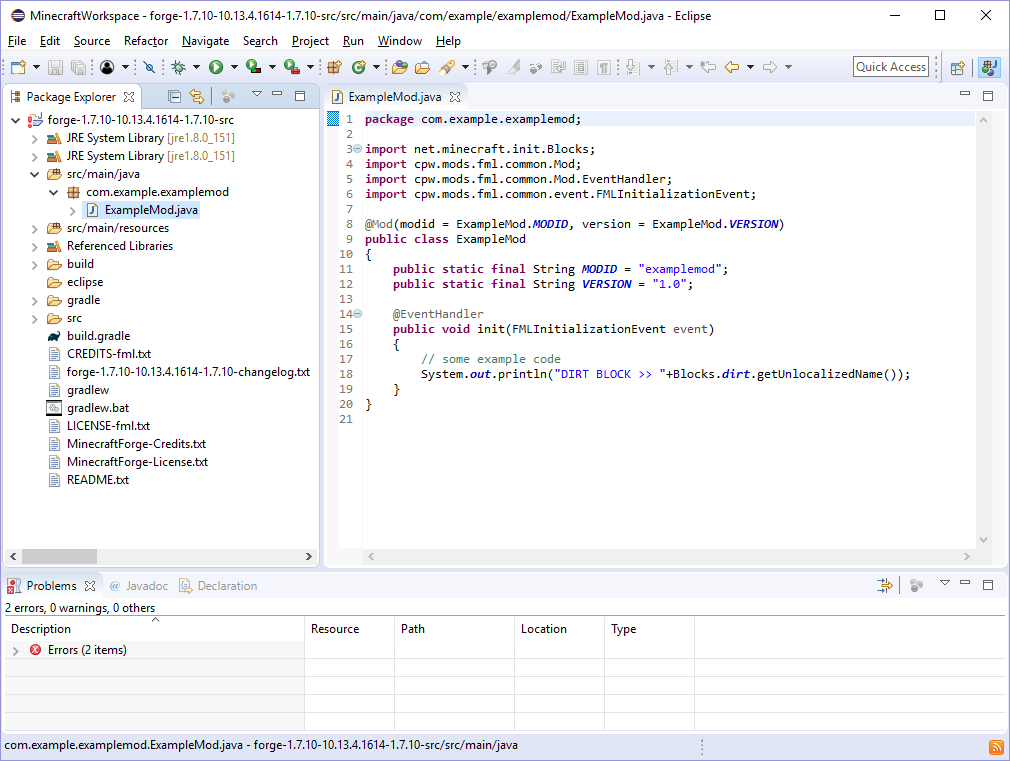Open the Back history dropdown arrow
This screenshot has width=1010, height=761.
coord(750,67)
